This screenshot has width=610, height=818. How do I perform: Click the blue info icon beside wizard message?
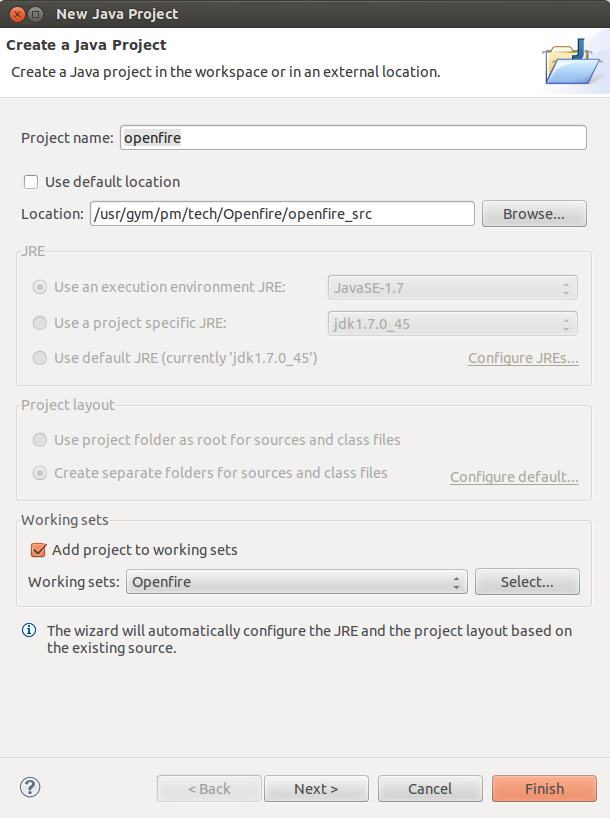[x=29, y=630]
